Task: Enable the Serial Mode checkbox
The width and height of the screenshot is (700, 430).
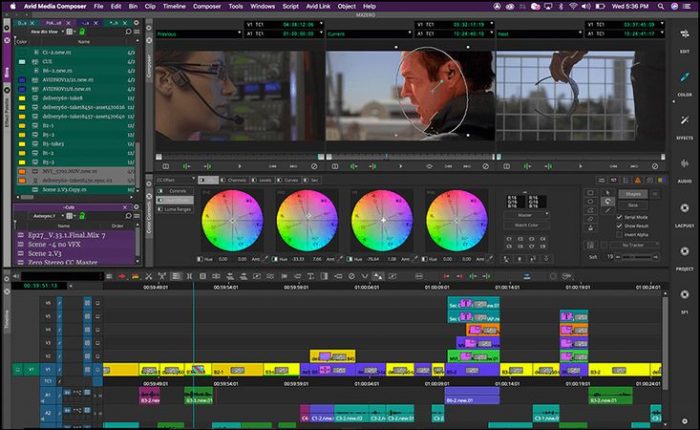Action: 620,217
